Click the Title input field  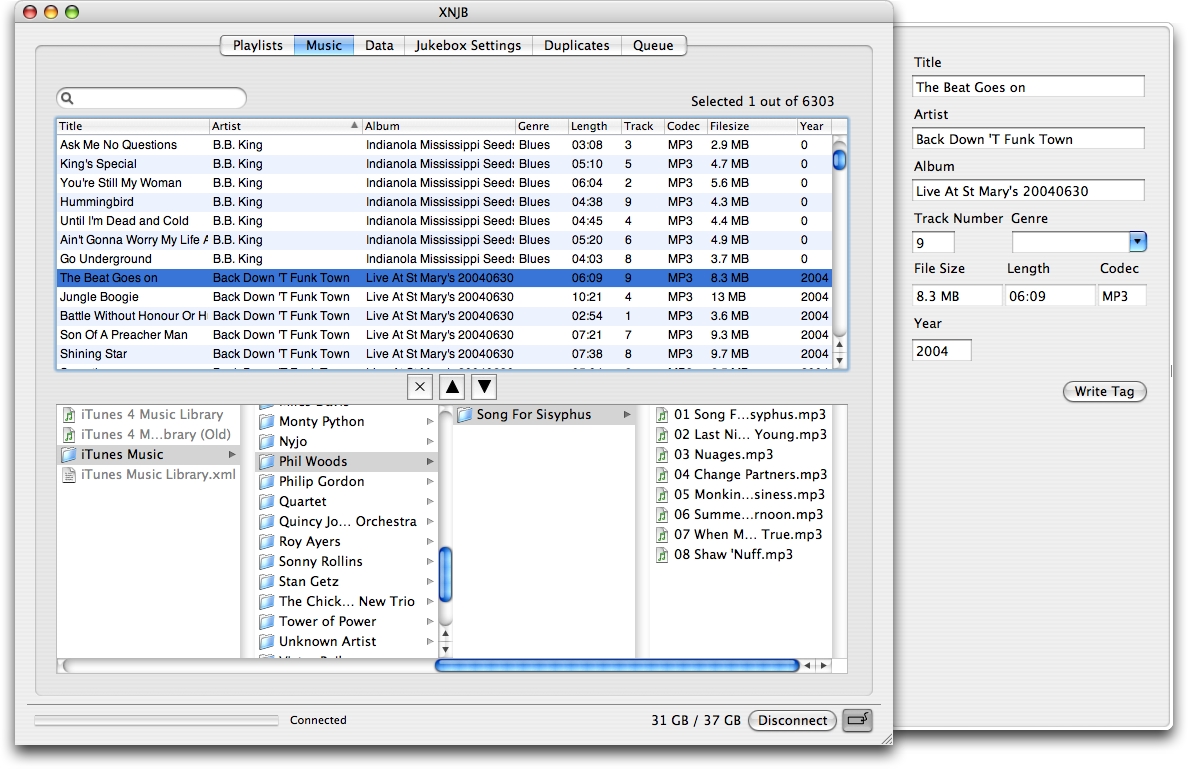1028,87
